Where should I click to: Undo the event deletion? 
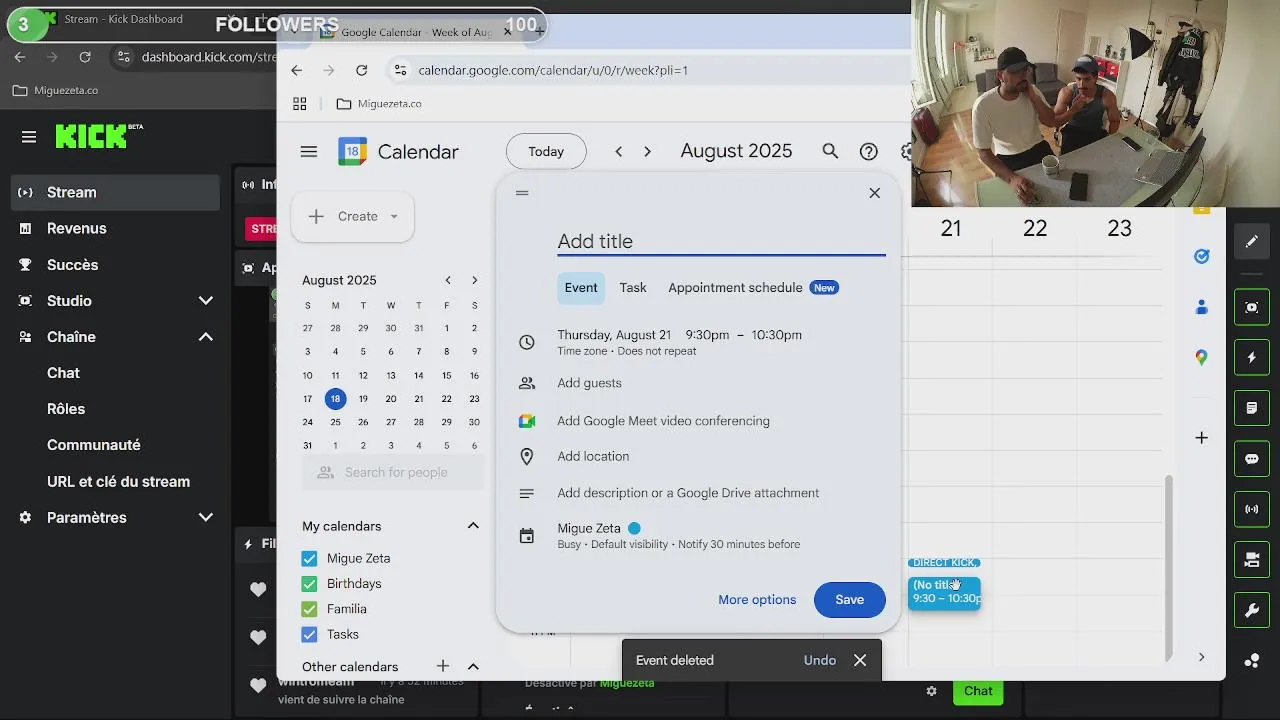point(820,660)
